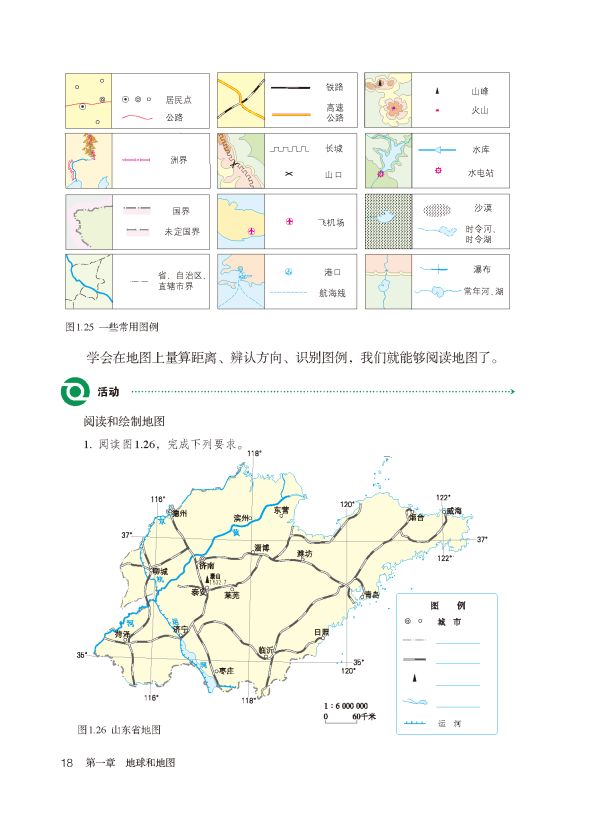Click the 城市 label in the map legend
This screenshot has width=600, height=839.
click(449, 622)
